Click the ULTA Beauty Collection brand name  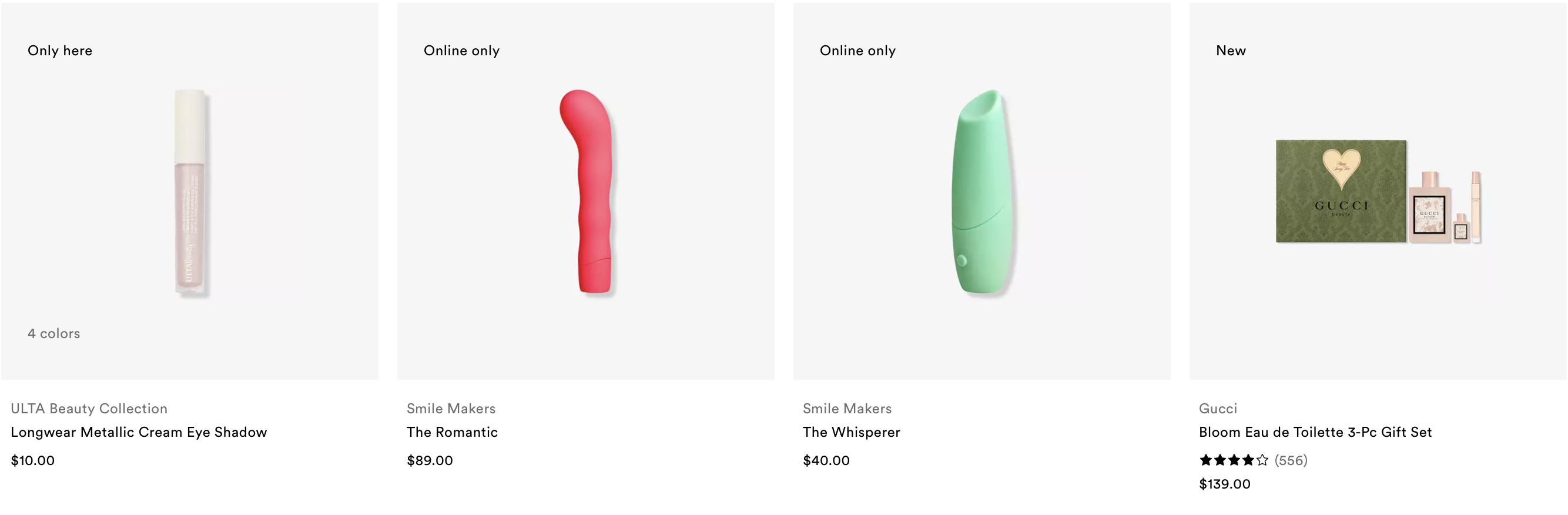click(89, 409)
